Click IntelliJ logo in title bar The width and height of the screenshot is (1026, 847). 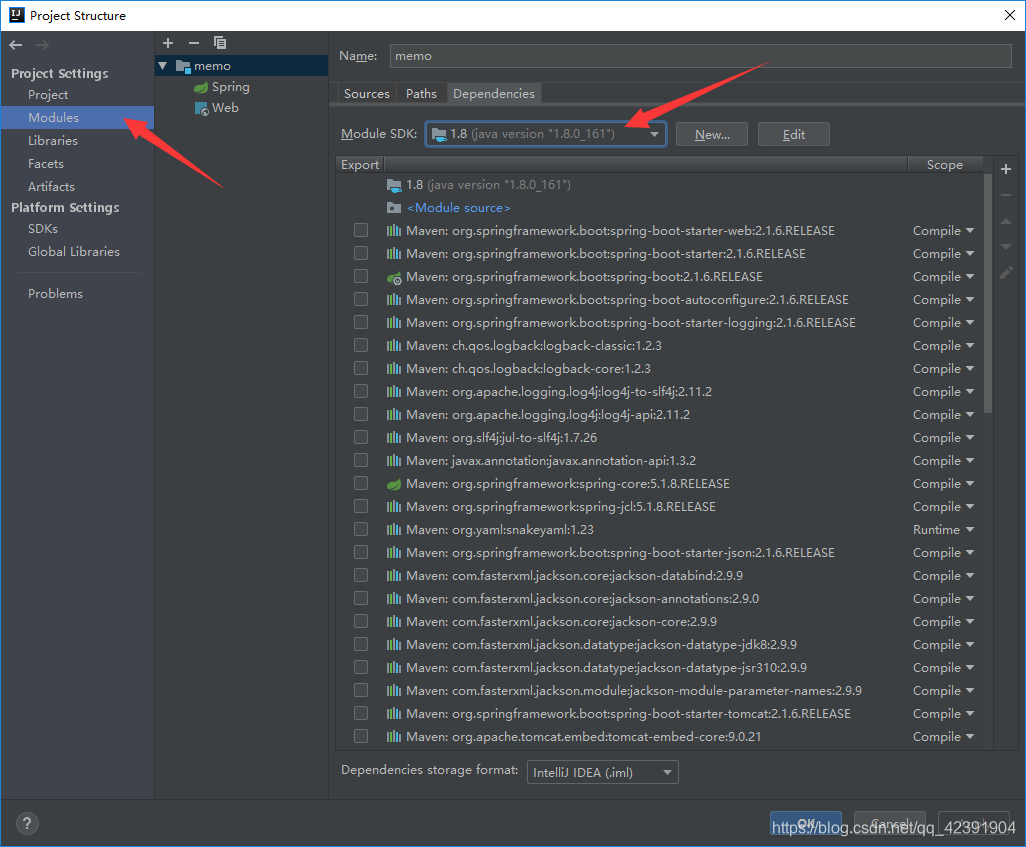(x=16, y=15)
